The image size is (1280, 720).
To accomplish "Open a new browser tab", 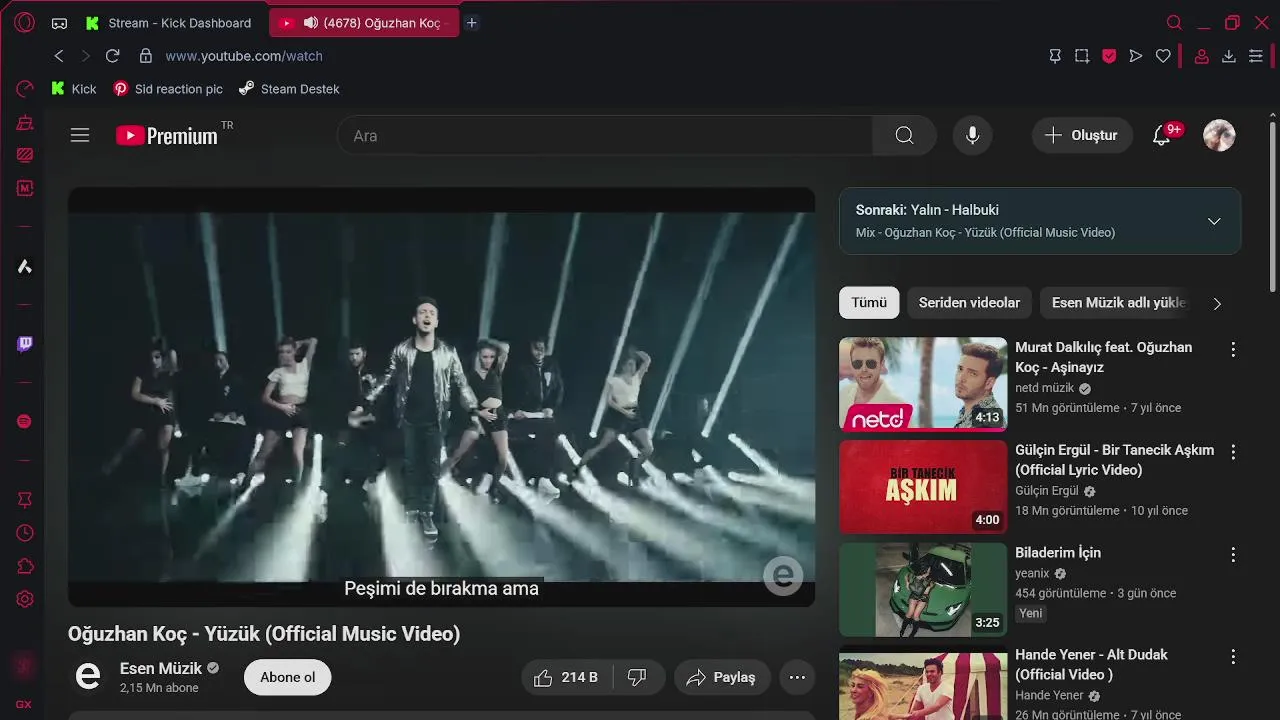I will pyautogui.click(x=472, y=23).
